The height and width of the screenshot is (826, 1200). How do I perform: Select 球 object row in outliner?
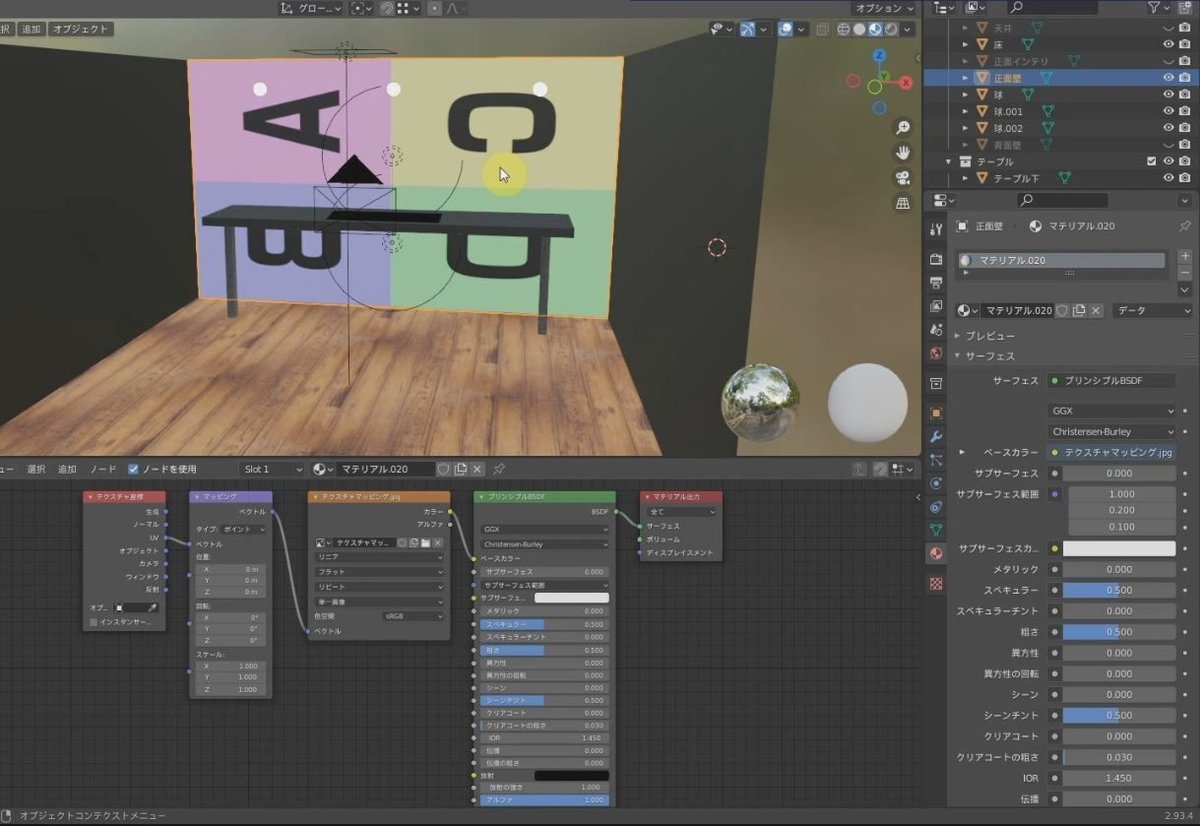pyautogui.click(x=1060, y=94)
